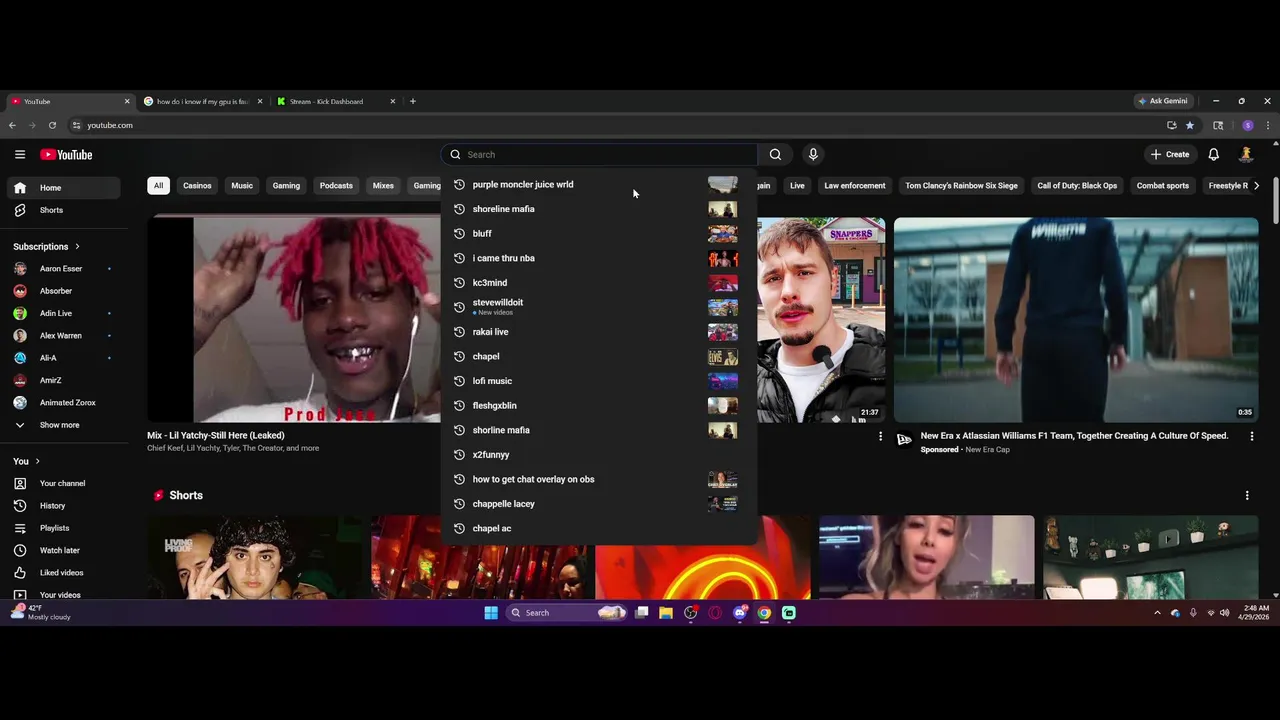
Task: Show hidden system tray icons
Action: (1157, 613)
